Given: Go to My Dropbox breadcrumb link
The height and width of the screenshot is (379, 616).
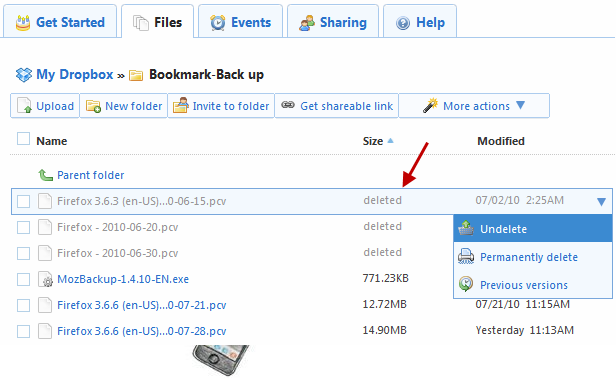Looking at the screenshot, I should pyautogui.click(x=75, y=75).
